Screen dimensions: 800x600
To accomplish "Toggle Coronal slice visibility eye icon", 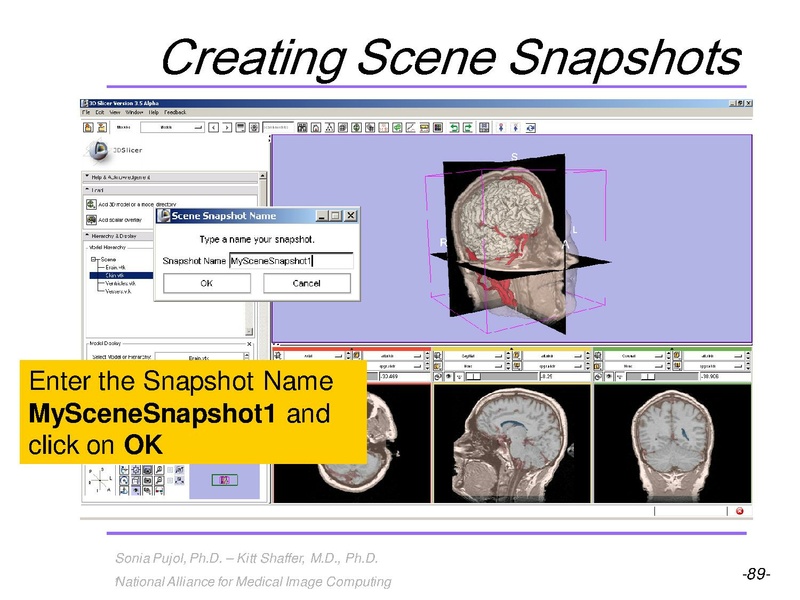I will [x=609, y=377].
